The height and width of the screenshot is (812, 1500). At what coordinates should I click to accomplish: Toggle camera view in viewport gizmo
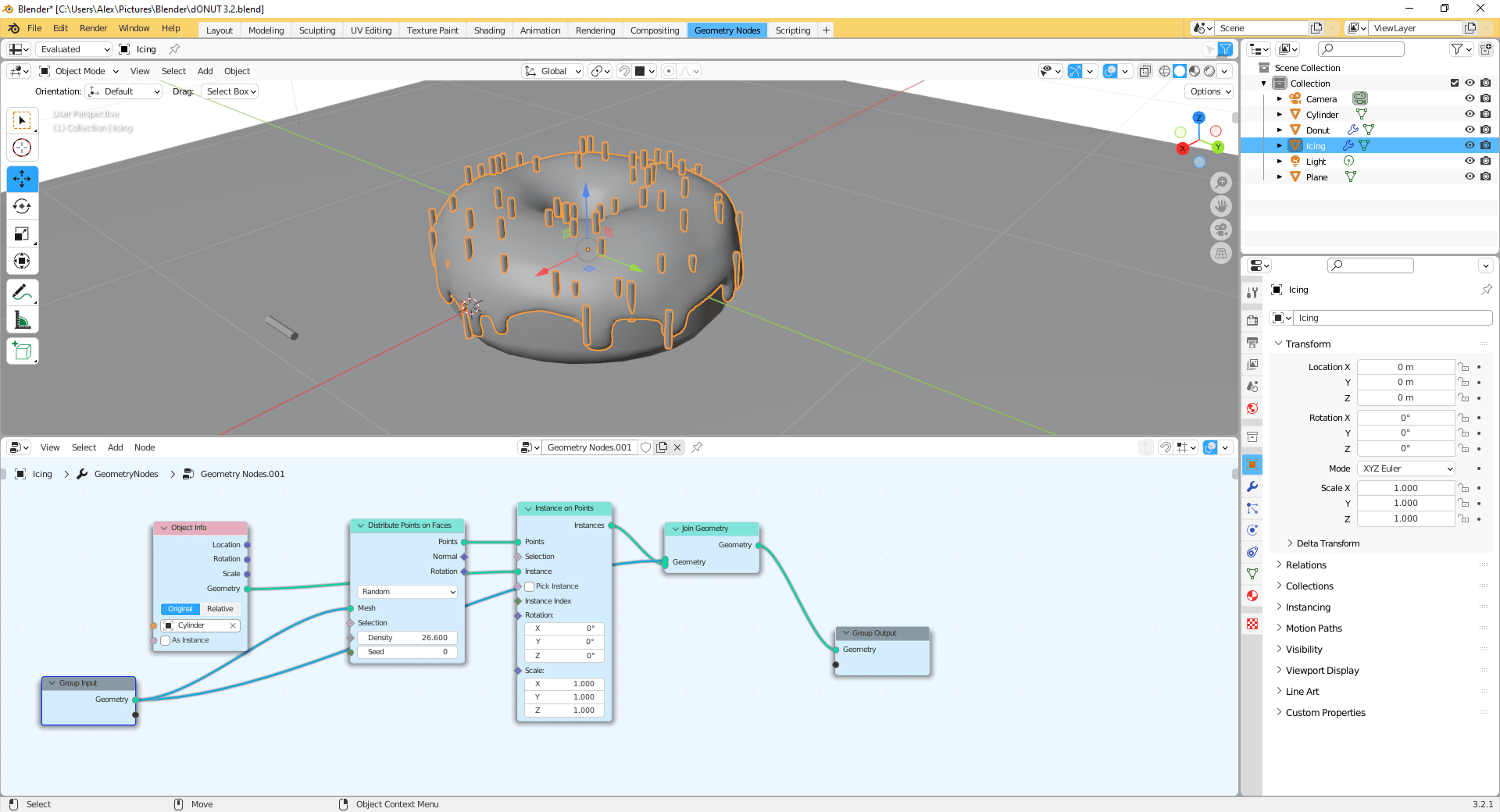pyautogui.click(x=1221, y=230)
